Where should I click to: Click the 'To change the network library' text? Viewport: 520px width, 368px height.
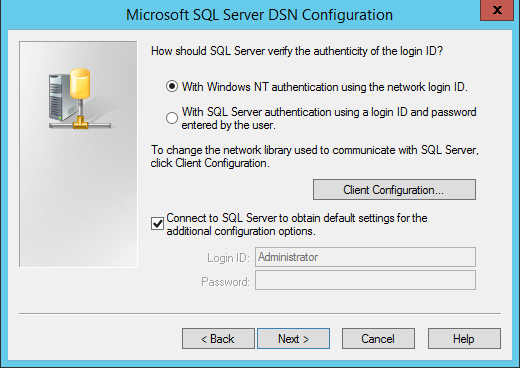315,156
